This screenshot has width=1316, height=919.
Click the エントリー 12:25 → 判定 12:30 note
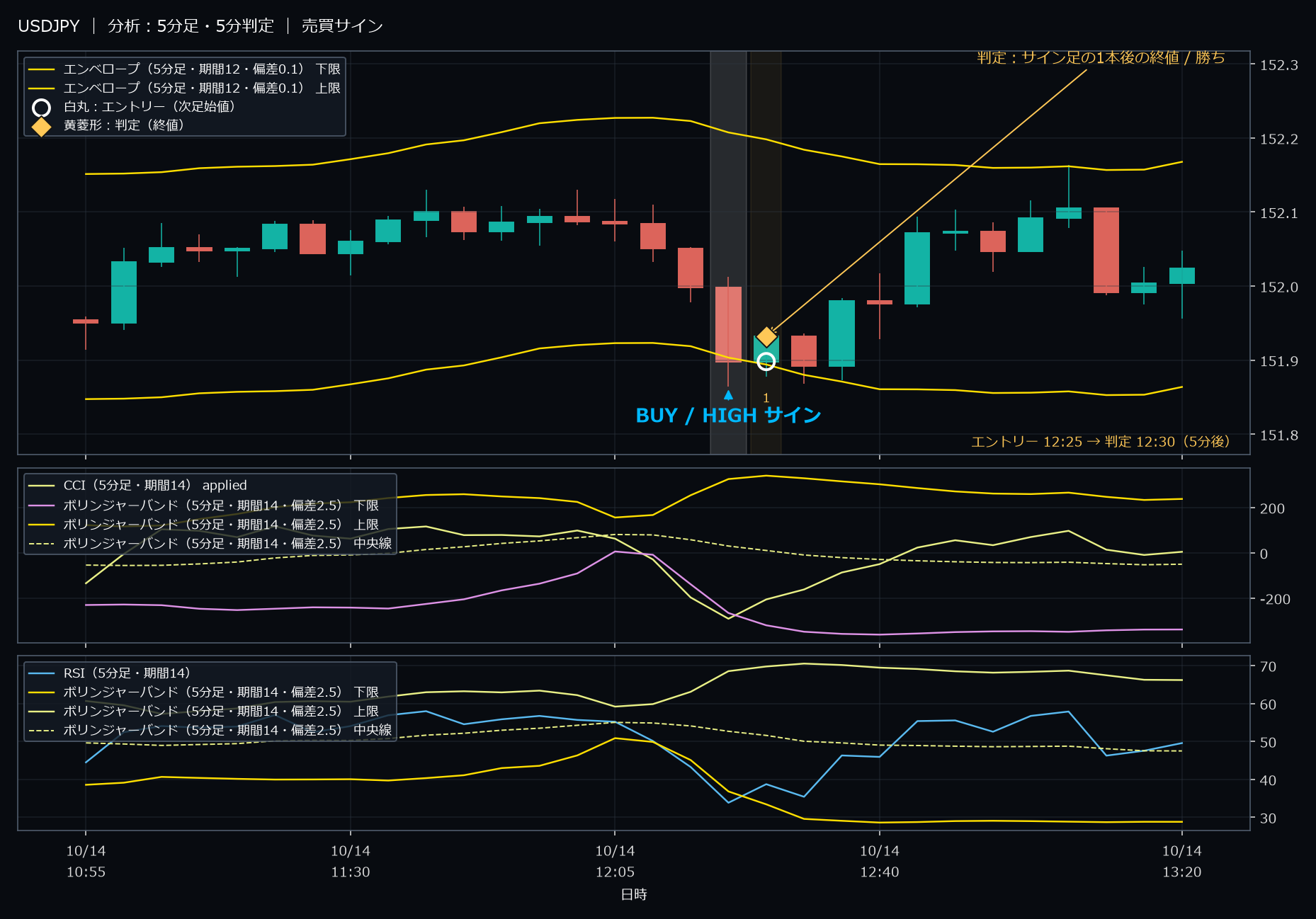[x=1100, y=442]
